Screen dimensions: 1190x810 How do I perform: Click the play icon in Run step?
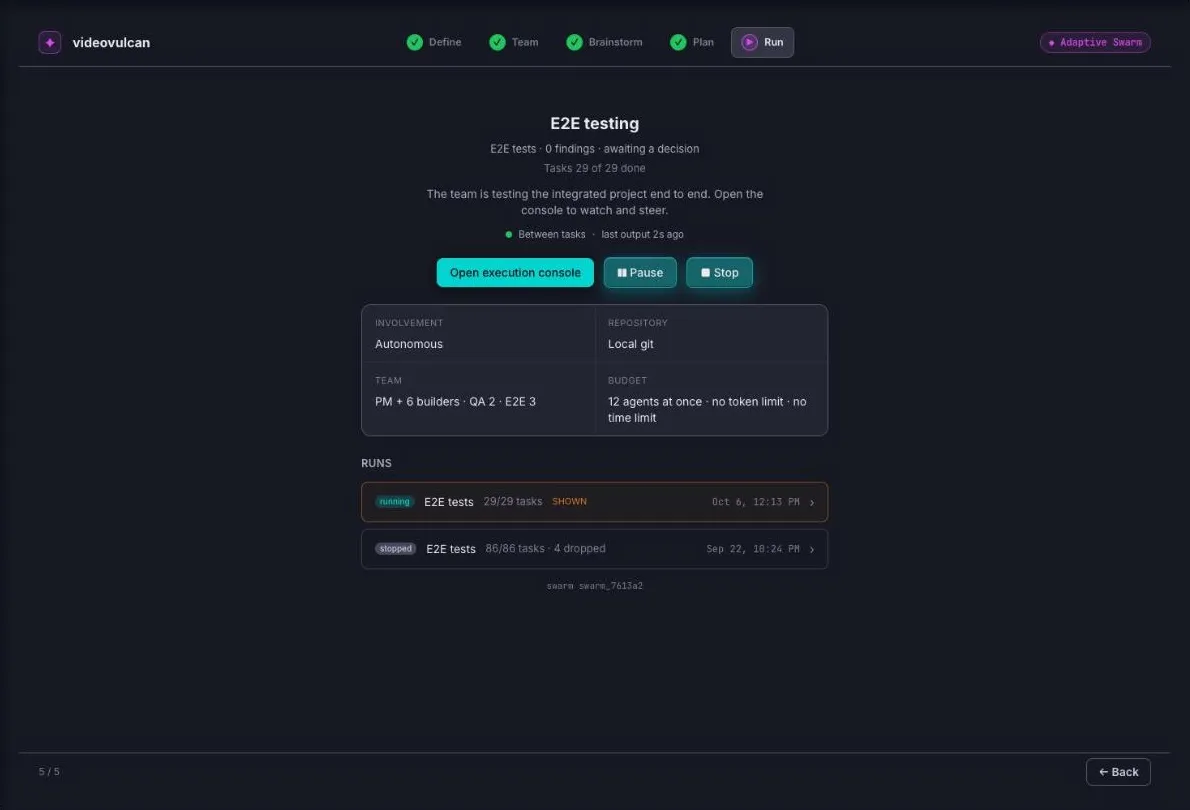point(749,43)
